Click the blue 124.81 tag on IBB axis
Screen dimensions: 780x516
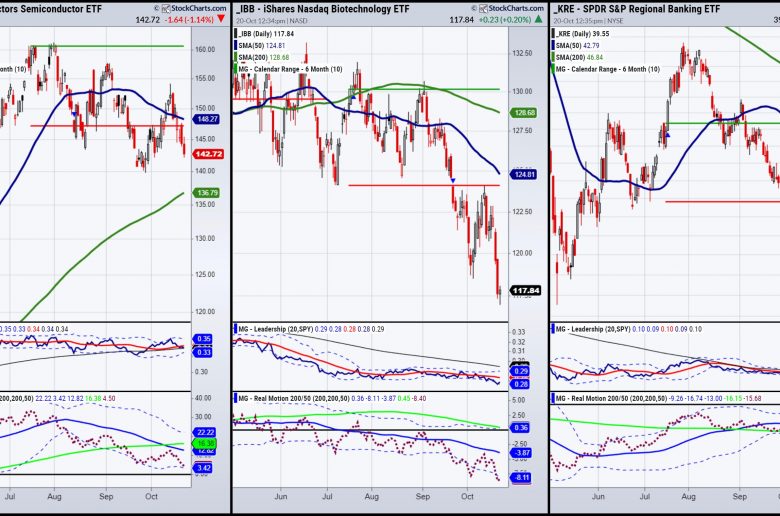[x=524, y=174]
